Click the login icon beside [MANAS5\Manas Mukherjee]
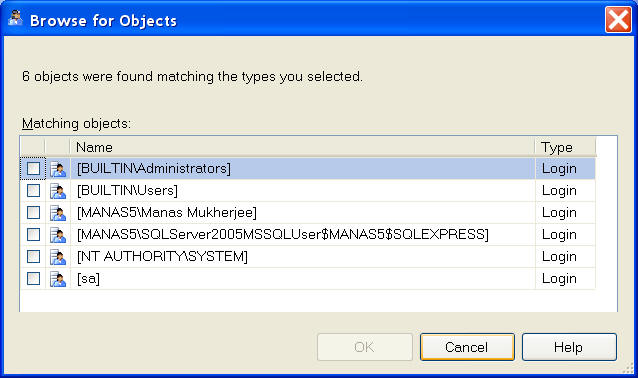Image resolution: width=638 pixels, height=378 pixels. pyautogui.click(x=58, y=213)
